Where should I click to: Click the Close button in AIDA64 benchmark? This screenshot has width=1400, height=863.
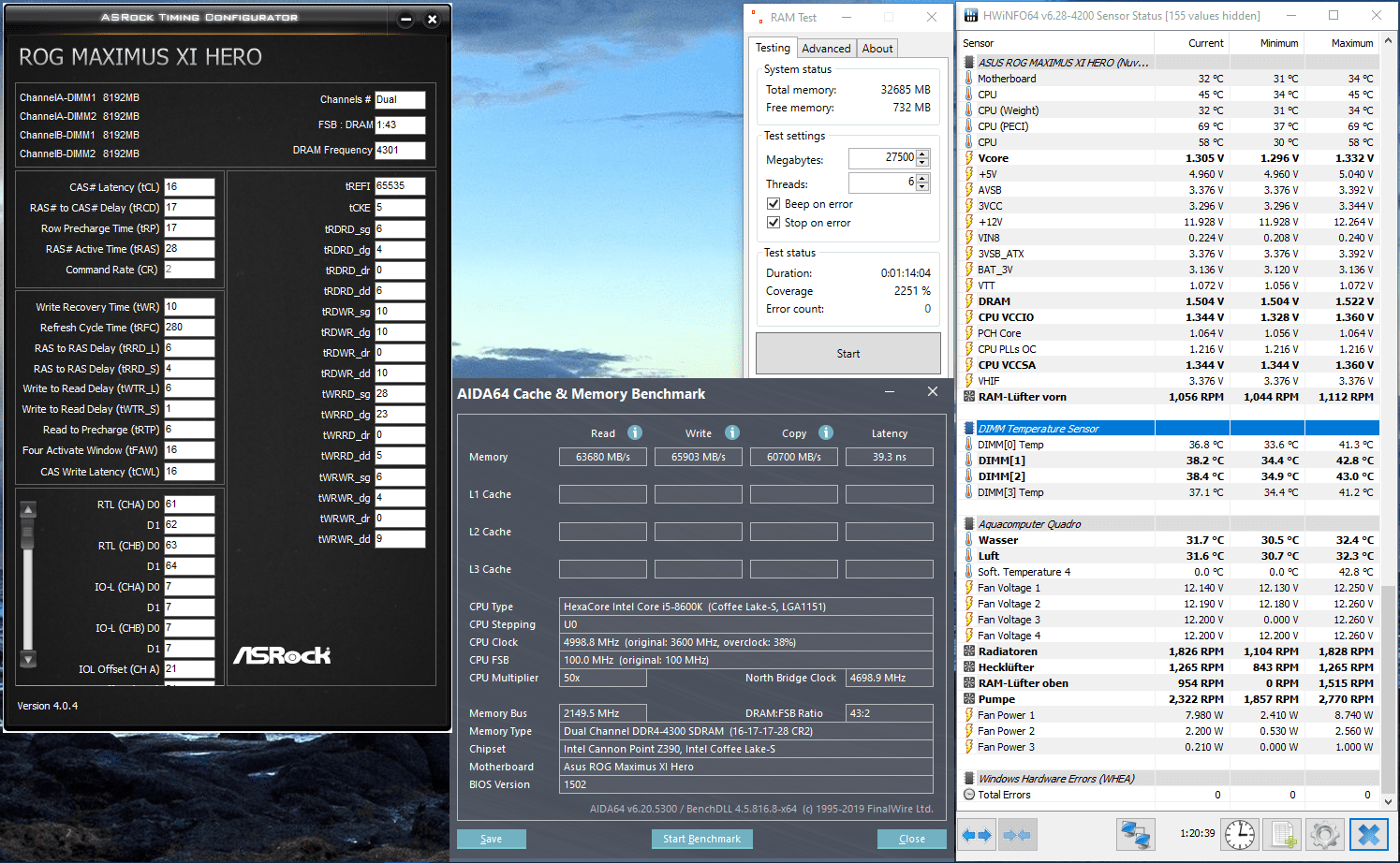[912, 839]
